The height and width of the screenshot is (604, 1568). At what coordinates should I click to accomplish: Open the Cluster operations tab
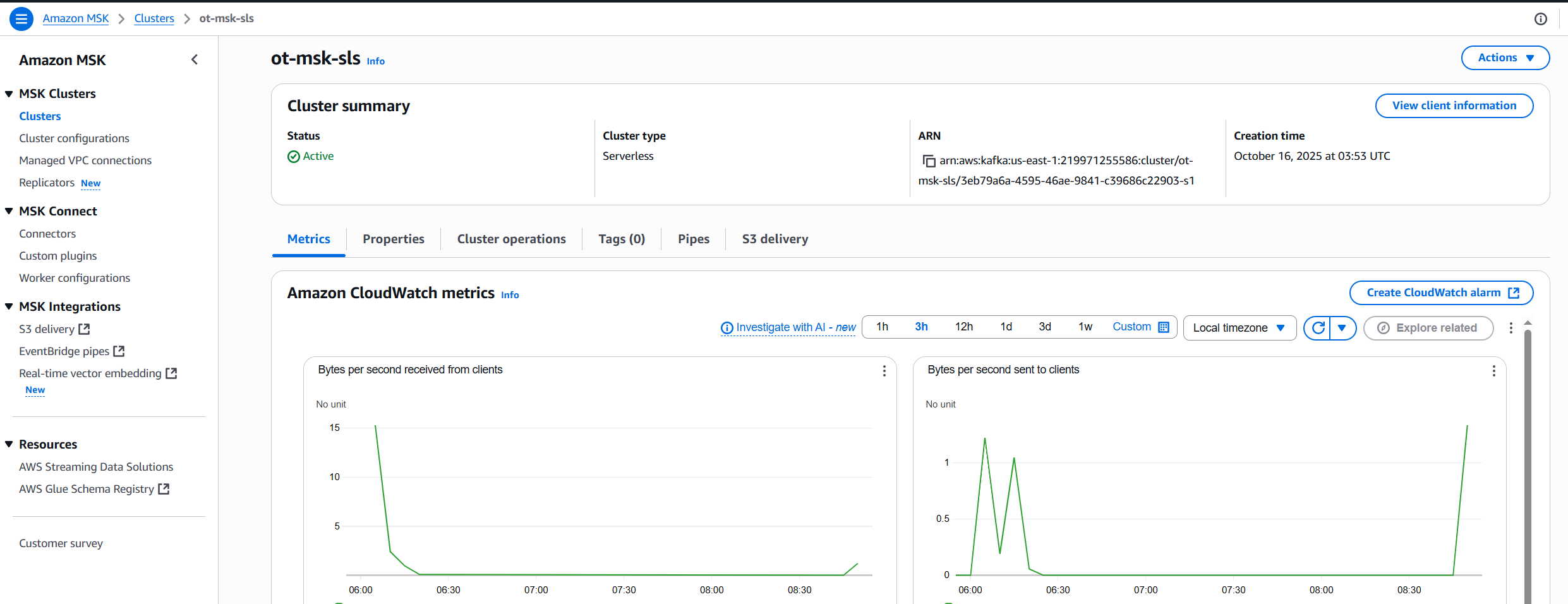pos(511,239)
